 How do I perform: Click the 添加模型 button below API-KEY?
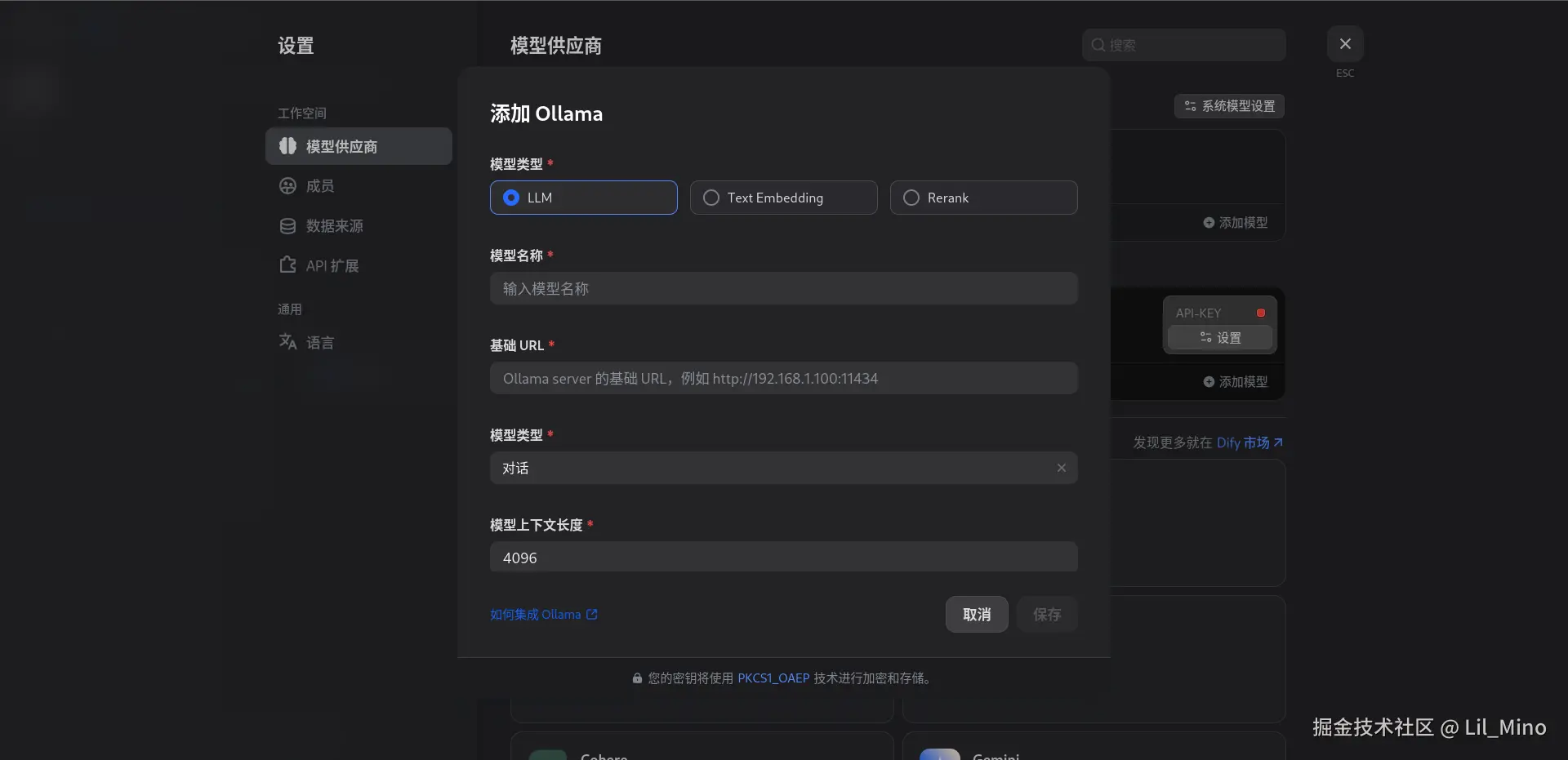(1235, 382)
